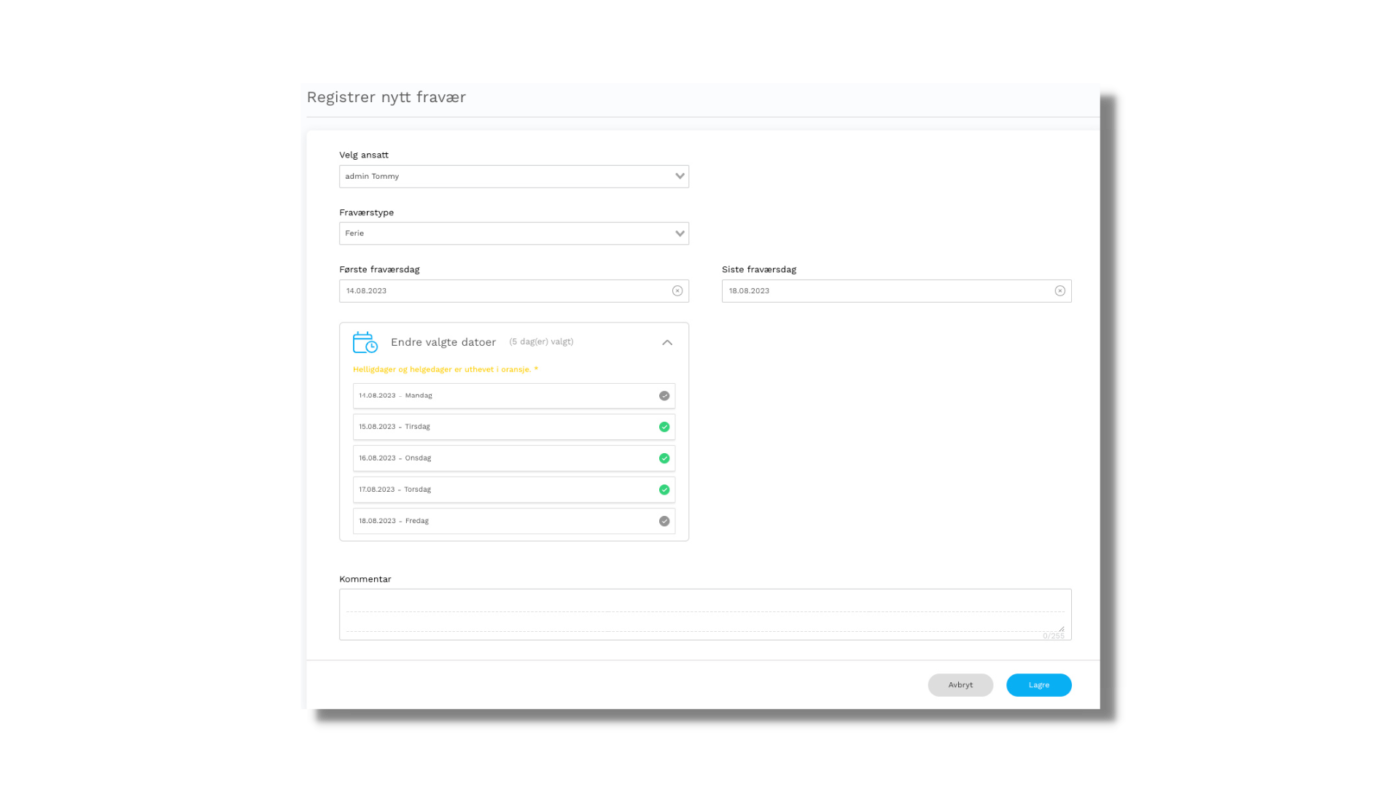Toggle the Fredag check icon
The width and height of the screenshot is (1400, 788).
point(664,521)
